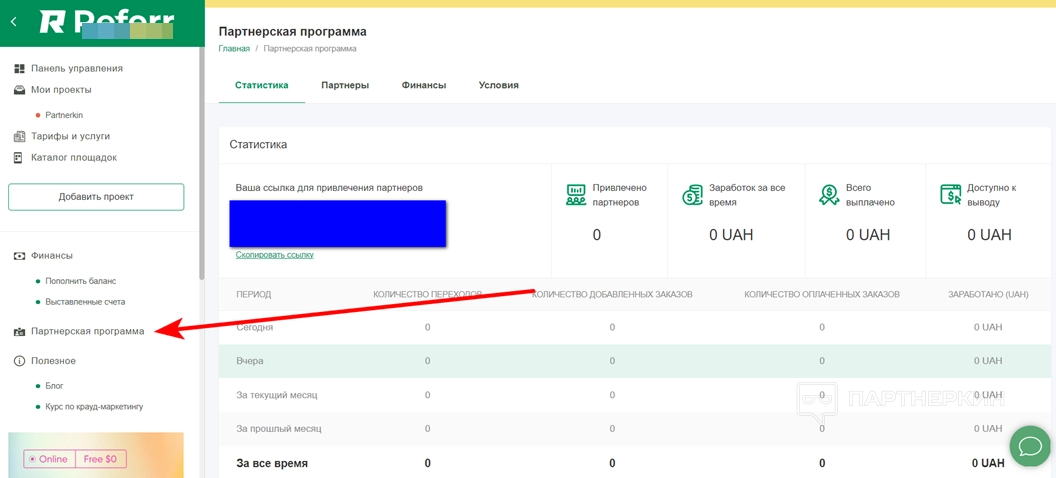Open Полезное section in sidebar
This screenshot has width=1056, height=478.
53,361
